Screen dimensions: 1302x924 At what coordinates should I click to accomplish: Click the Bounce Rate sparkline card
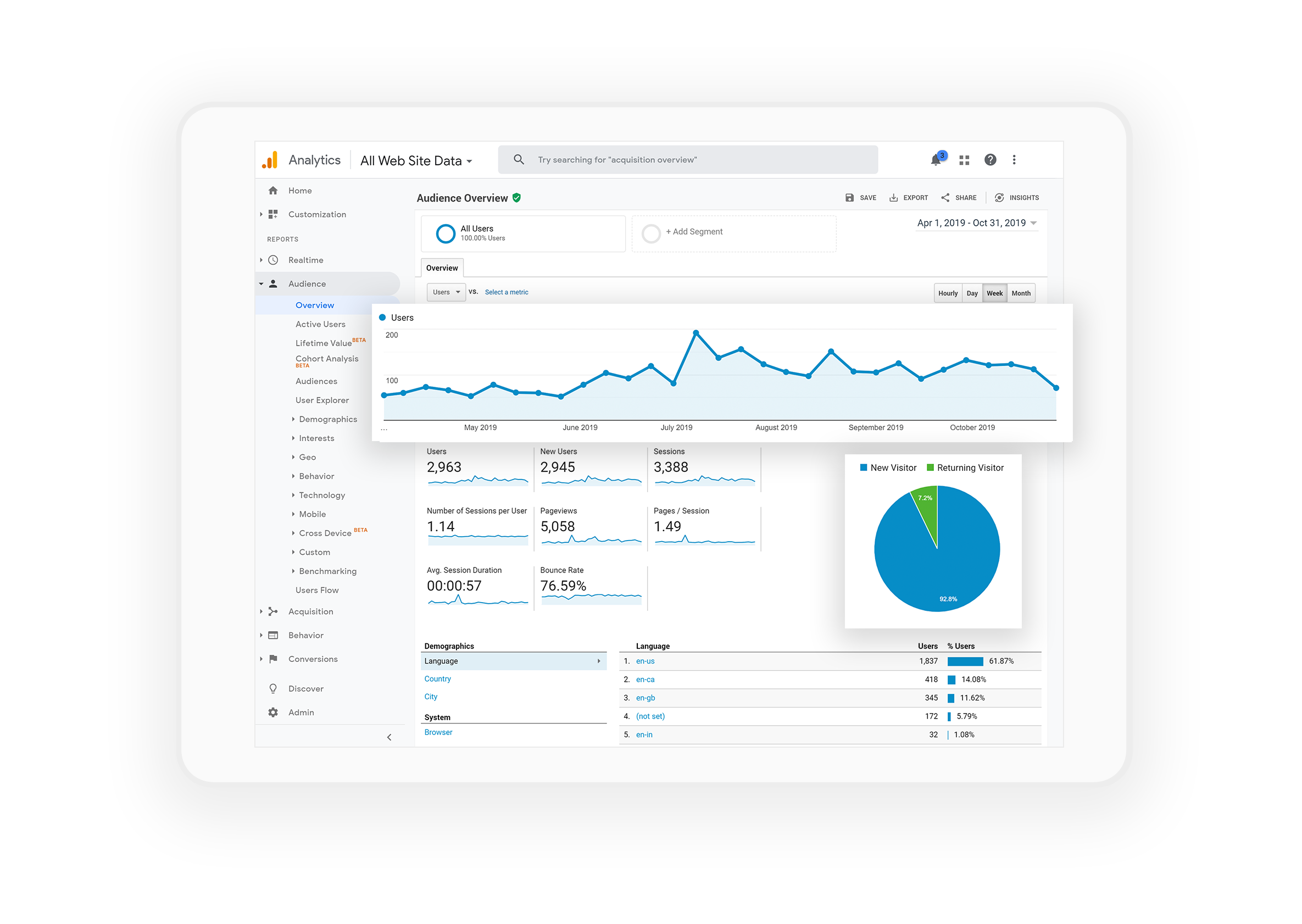[591, 588]
